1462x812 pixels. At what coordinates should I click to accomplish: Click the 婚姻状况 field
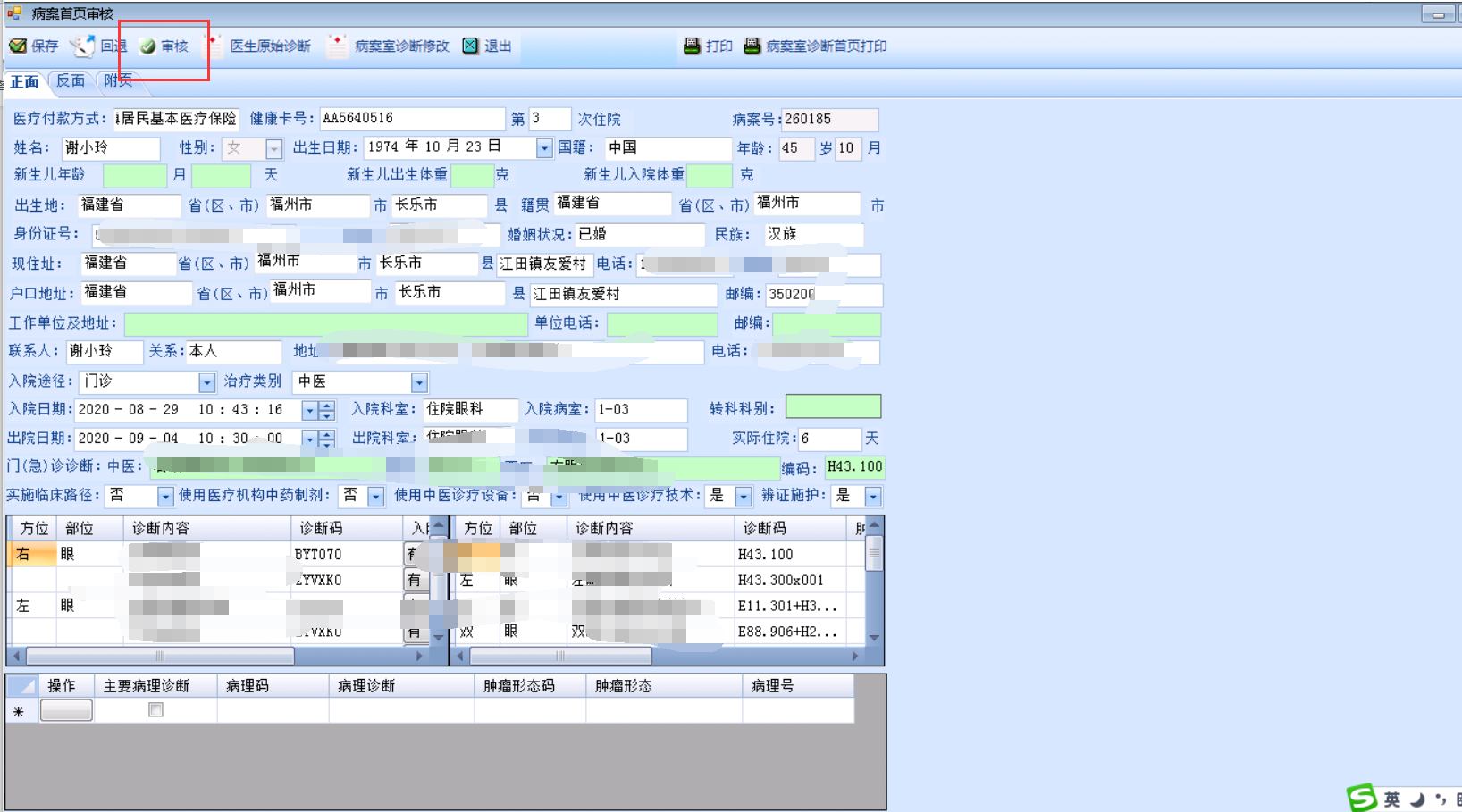click(640, 234)
